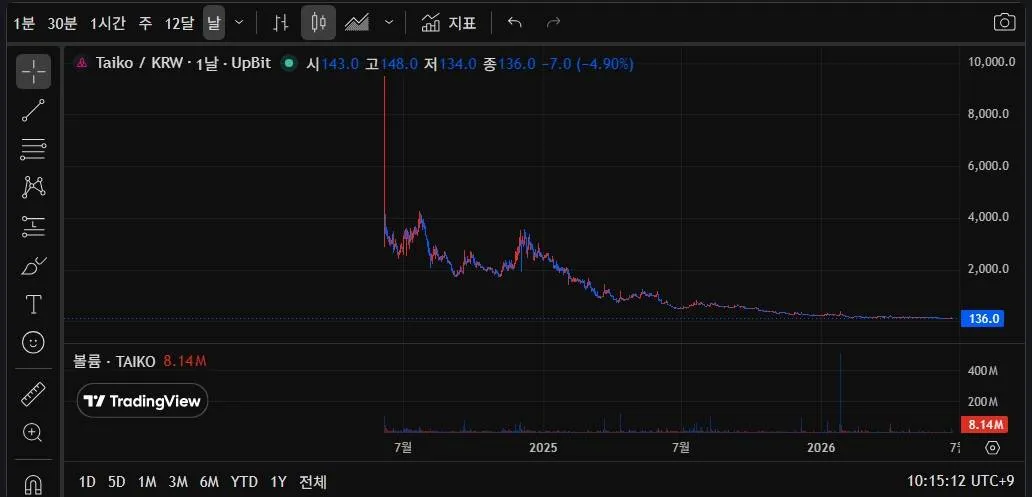The width and height of the screenshot is (1032, 497).
Task: Select the Text annotation tool
Action: (x=33, y=304)
